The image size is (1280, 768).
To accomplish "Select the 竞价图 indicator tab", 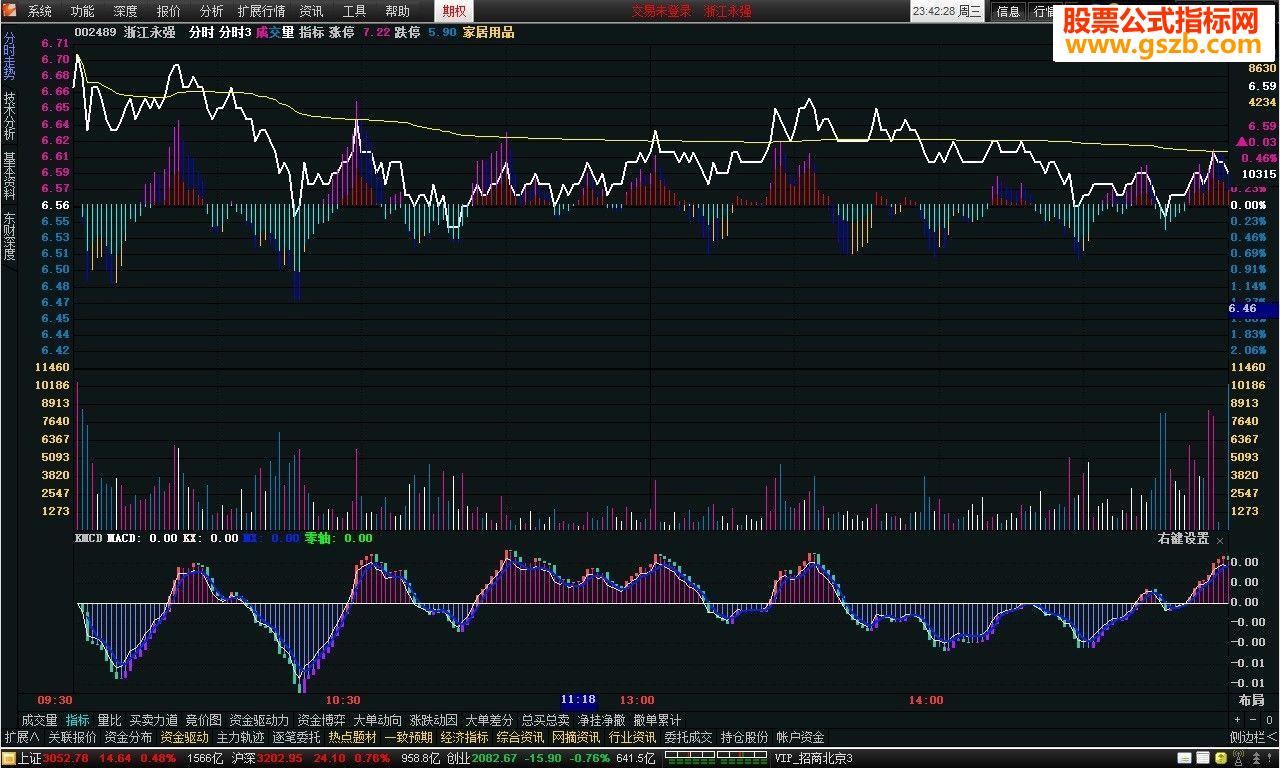I will [204, 719].
